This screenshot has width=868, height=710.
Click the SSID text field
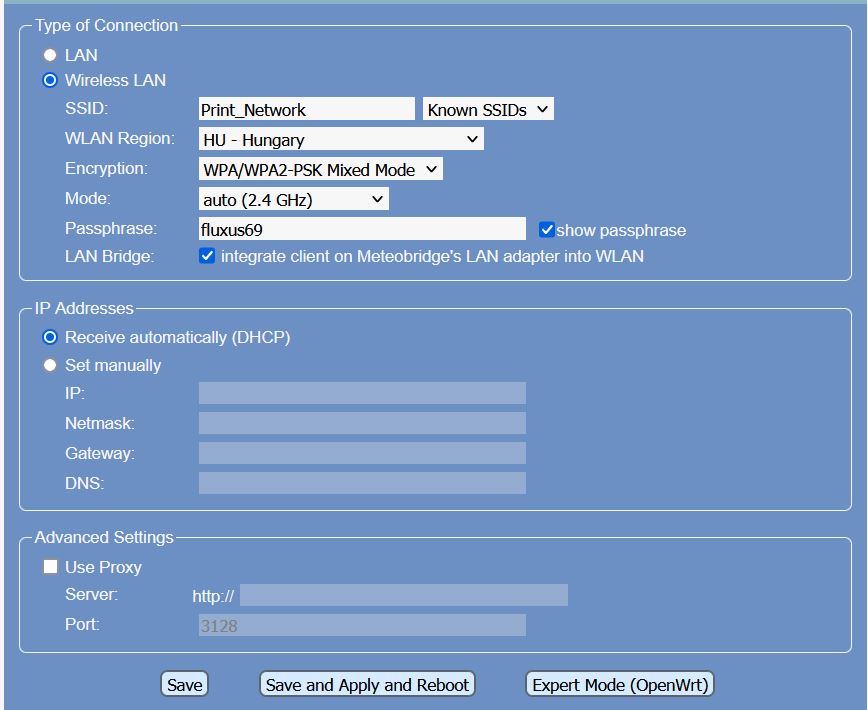point(306,109)
